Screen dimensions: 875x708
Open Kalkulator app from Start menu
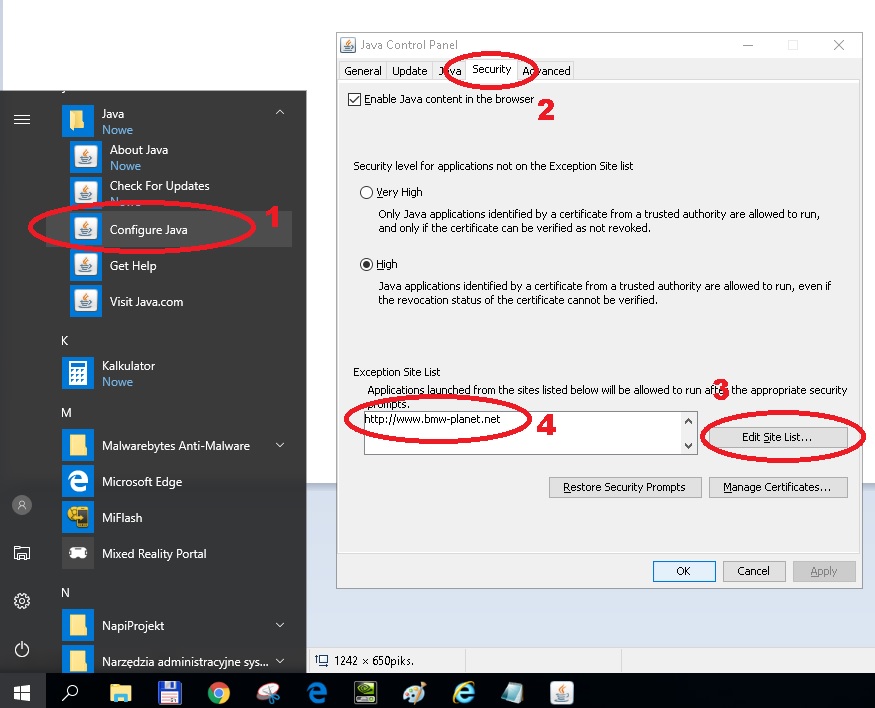click(128, 366)
